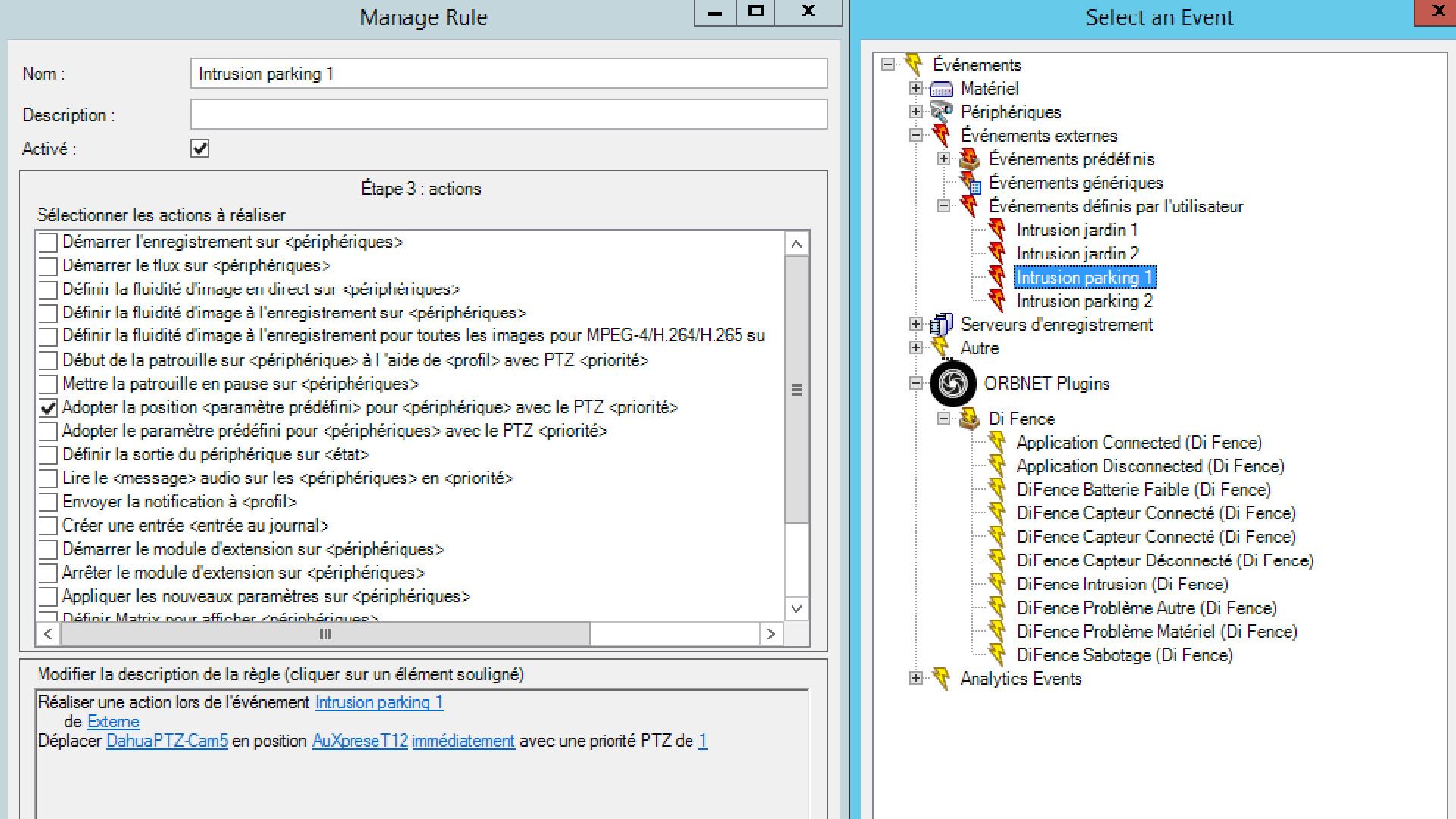The width and height of the screenshot is (1456, 819).
Task: Click the DiFence Sabotage event icon
Action: point(997,654)
